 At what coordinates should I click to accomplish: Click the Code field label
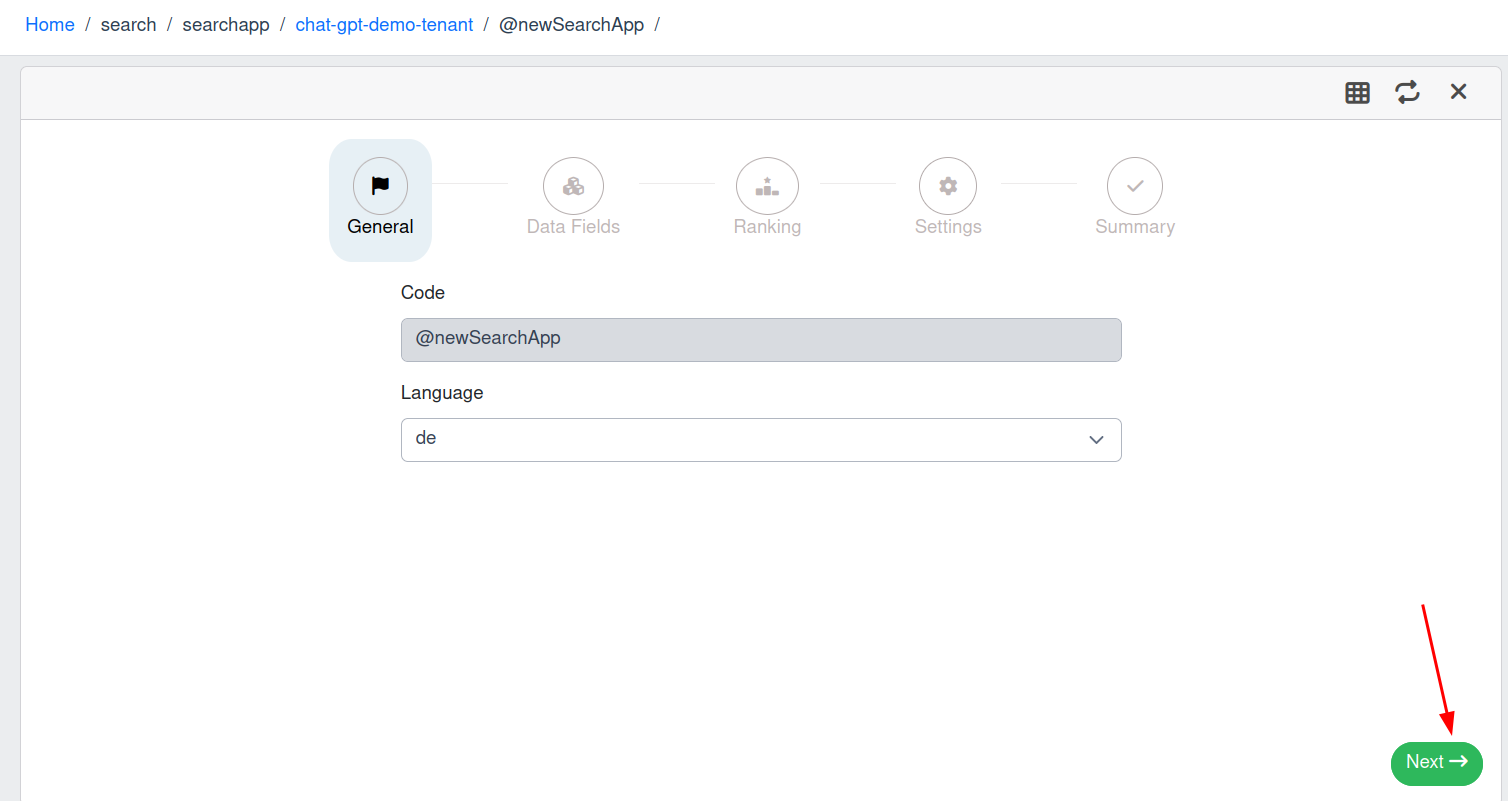click(423, 293)
